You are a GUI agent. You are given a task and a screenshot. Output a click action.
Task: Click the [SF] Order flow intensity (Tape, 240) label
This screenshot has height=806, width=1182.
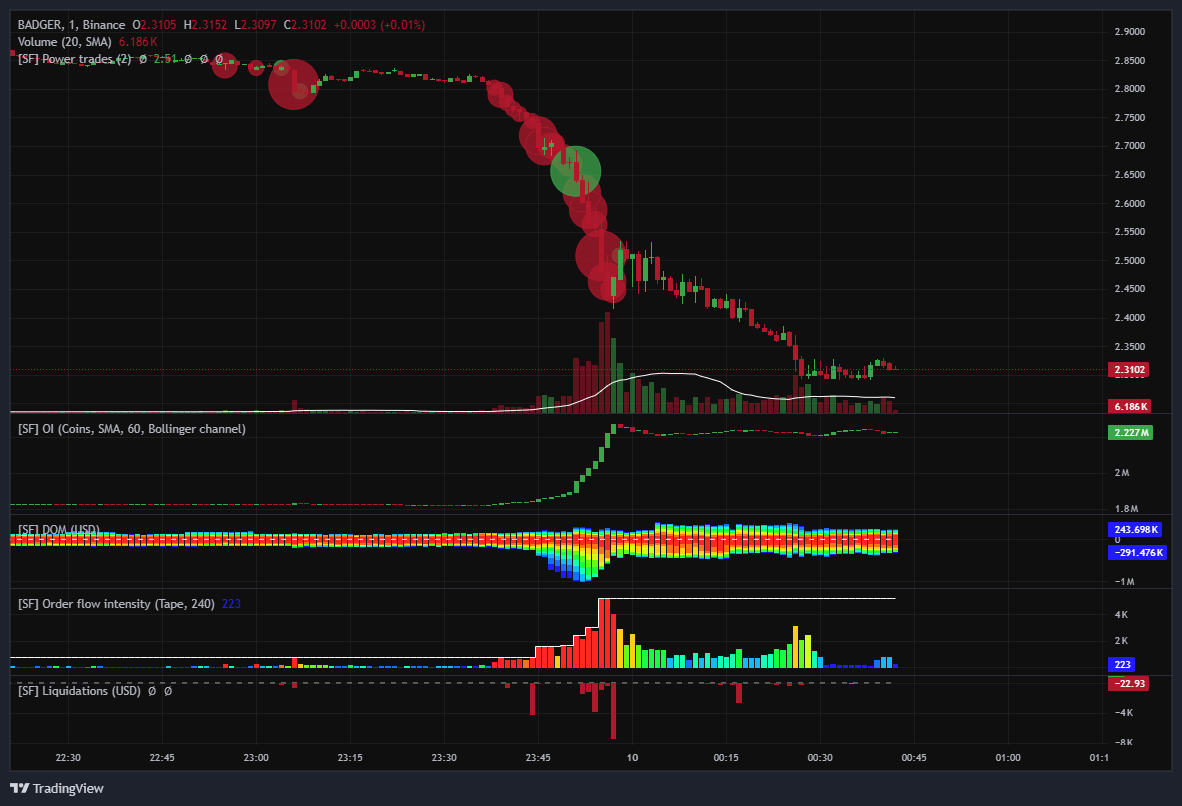(x=116, y=604)
